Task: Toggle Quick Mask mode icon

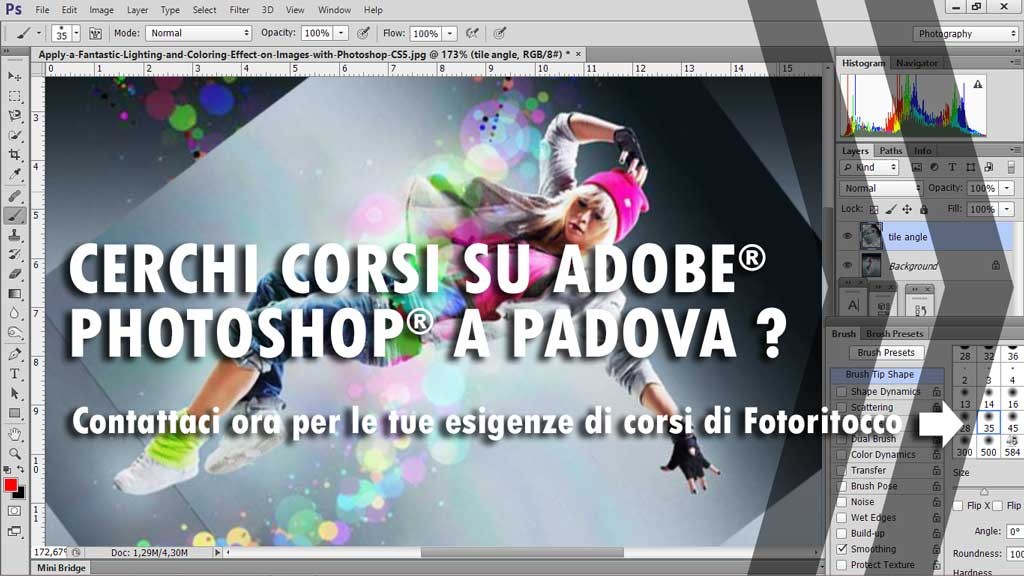Action: coord(14,511)
